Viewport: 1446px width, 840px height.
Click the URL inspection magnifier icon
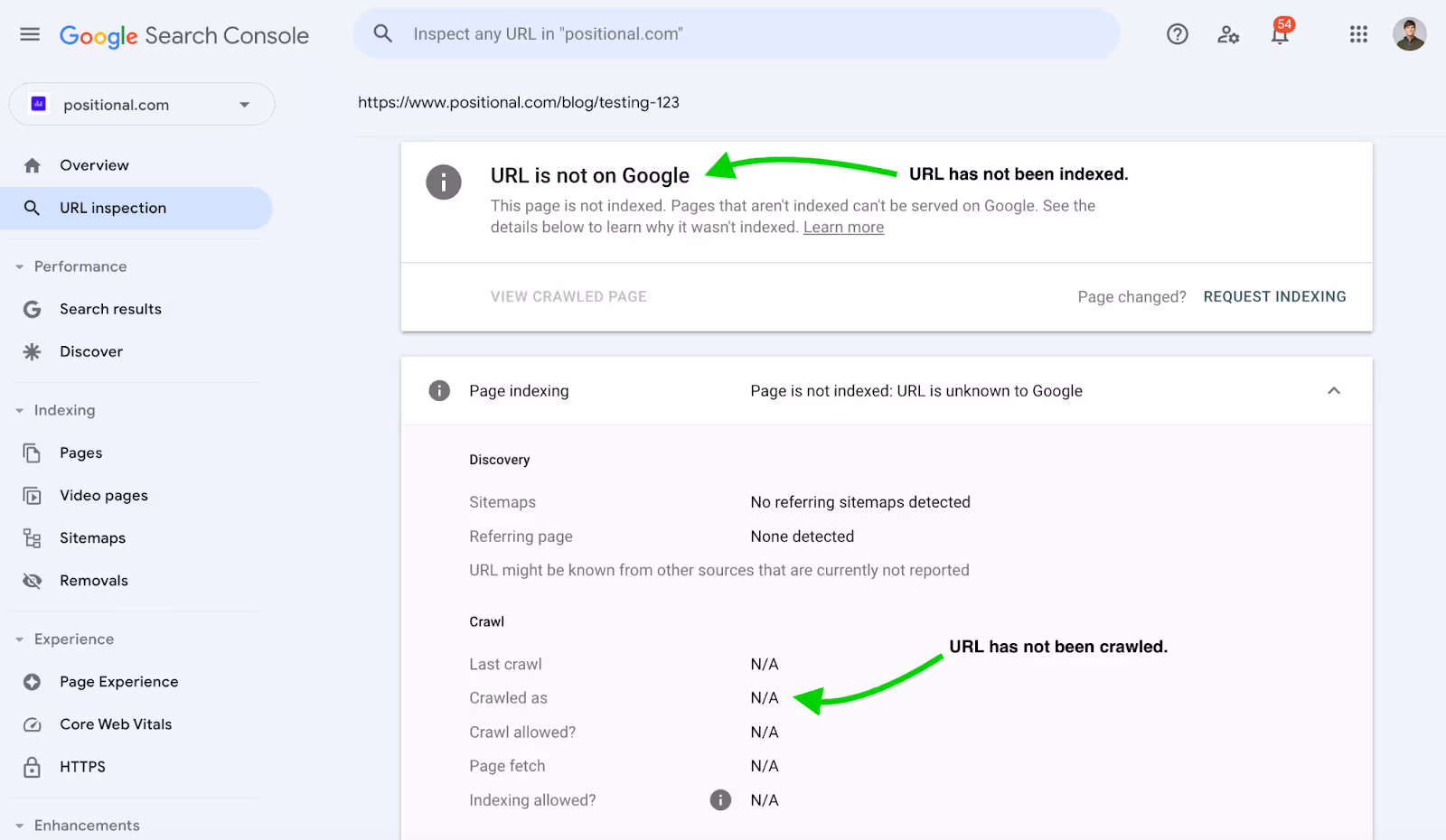point(33,208)
